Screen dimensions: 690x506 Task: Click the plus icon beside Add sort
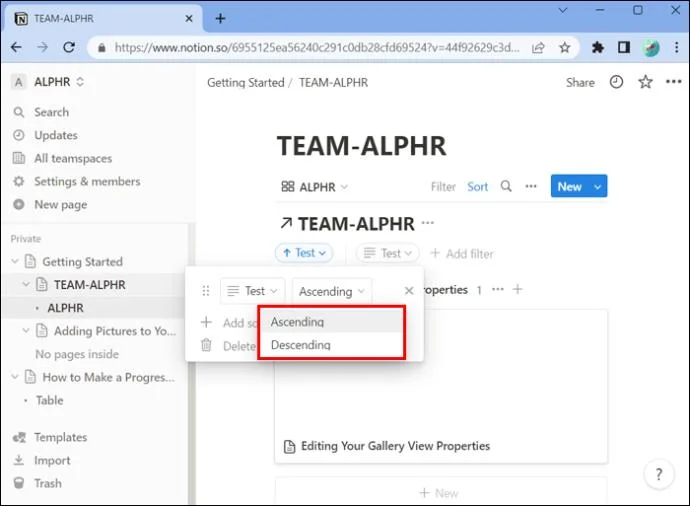click(206, 323)
